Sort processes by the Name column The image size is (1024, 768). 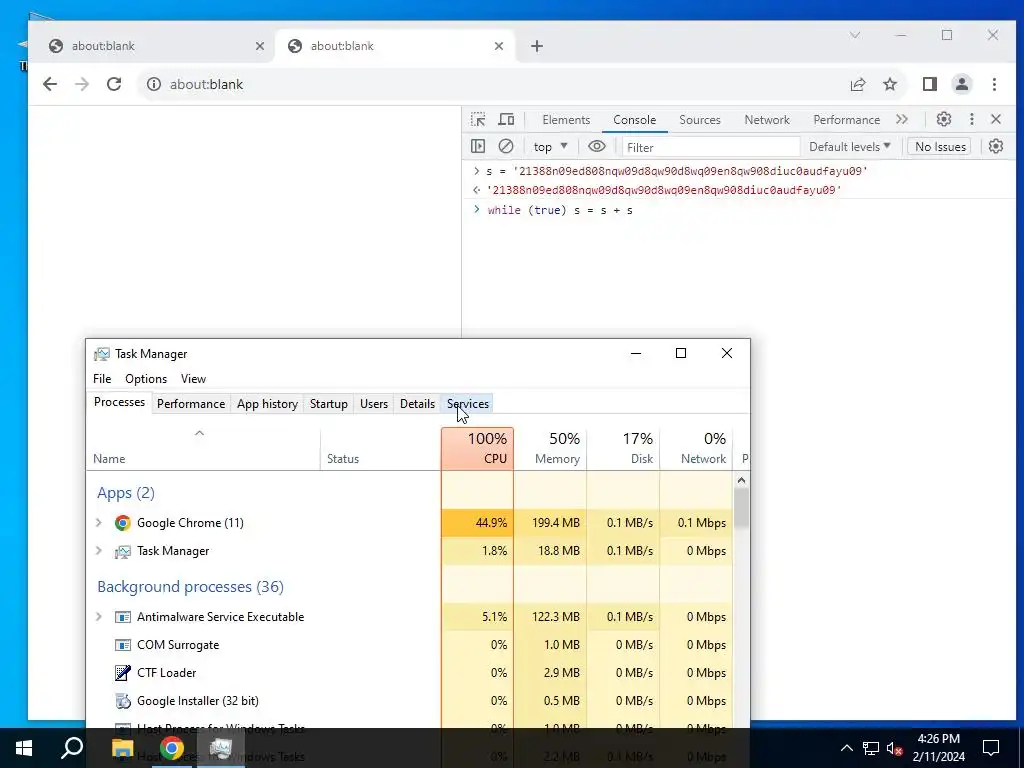point(203,449)
